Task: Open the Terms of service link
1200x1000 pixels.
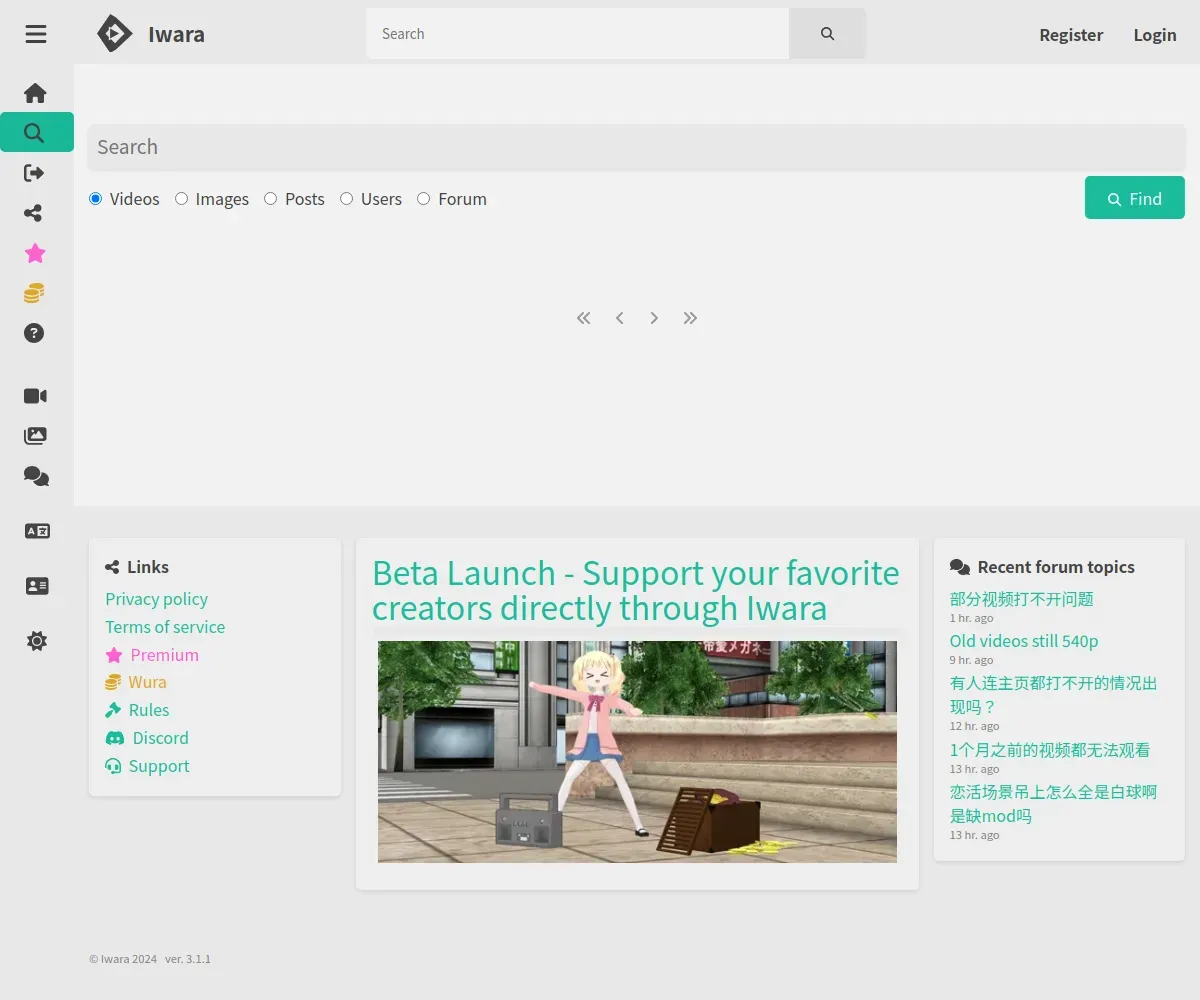Action: tap(165, 627)
